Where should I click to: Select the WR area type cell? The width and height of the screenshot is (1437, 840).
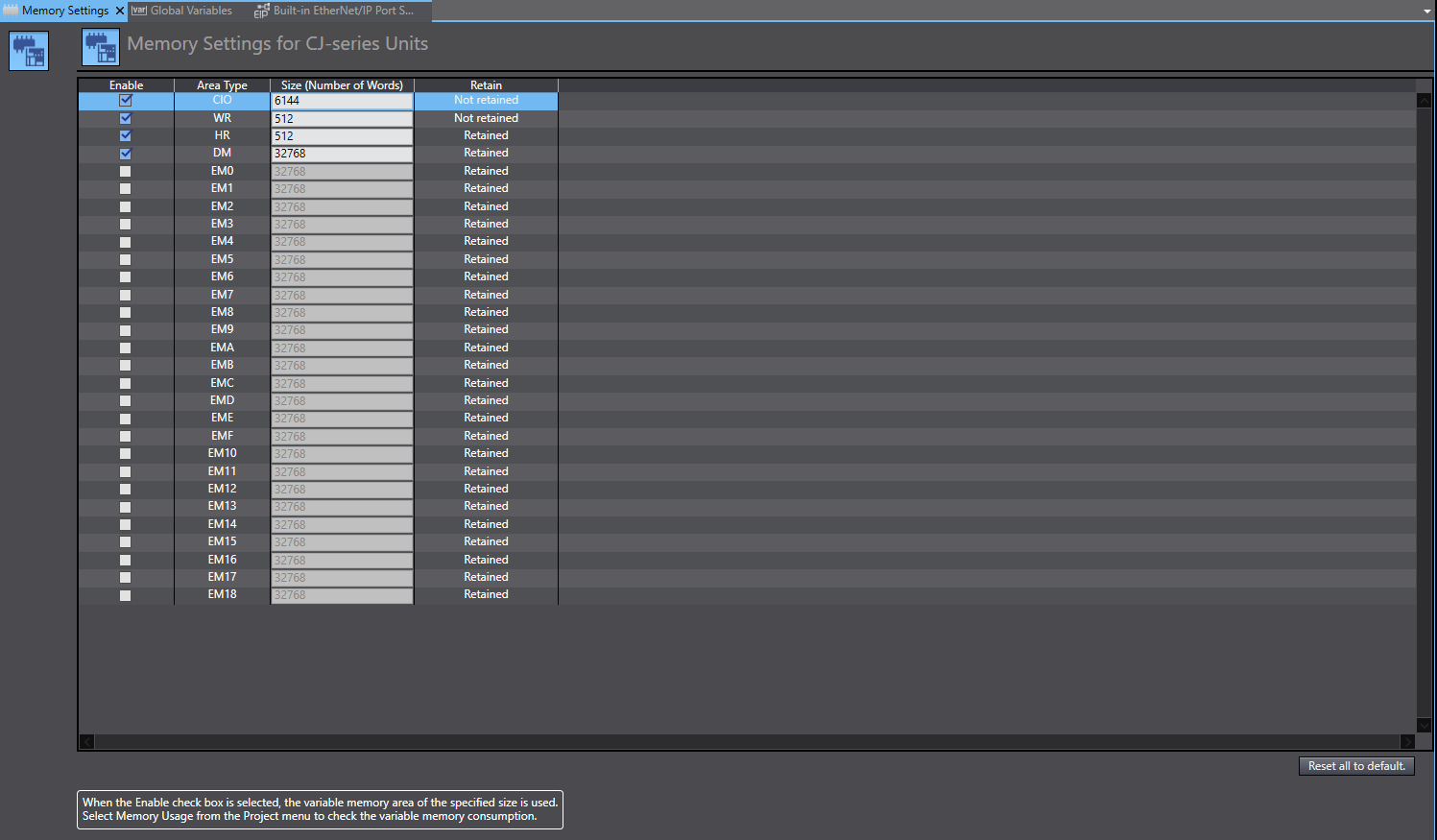pos(222,118)
